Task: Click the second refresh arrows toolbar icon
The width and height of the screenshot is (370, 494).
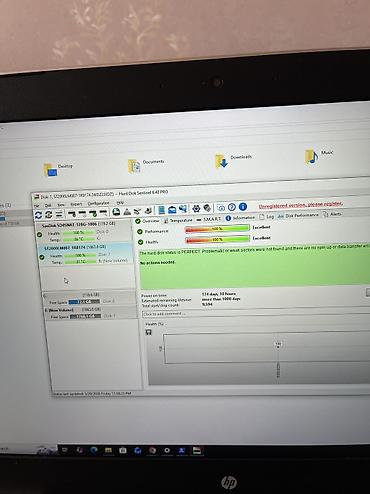Action: (49, 214)
